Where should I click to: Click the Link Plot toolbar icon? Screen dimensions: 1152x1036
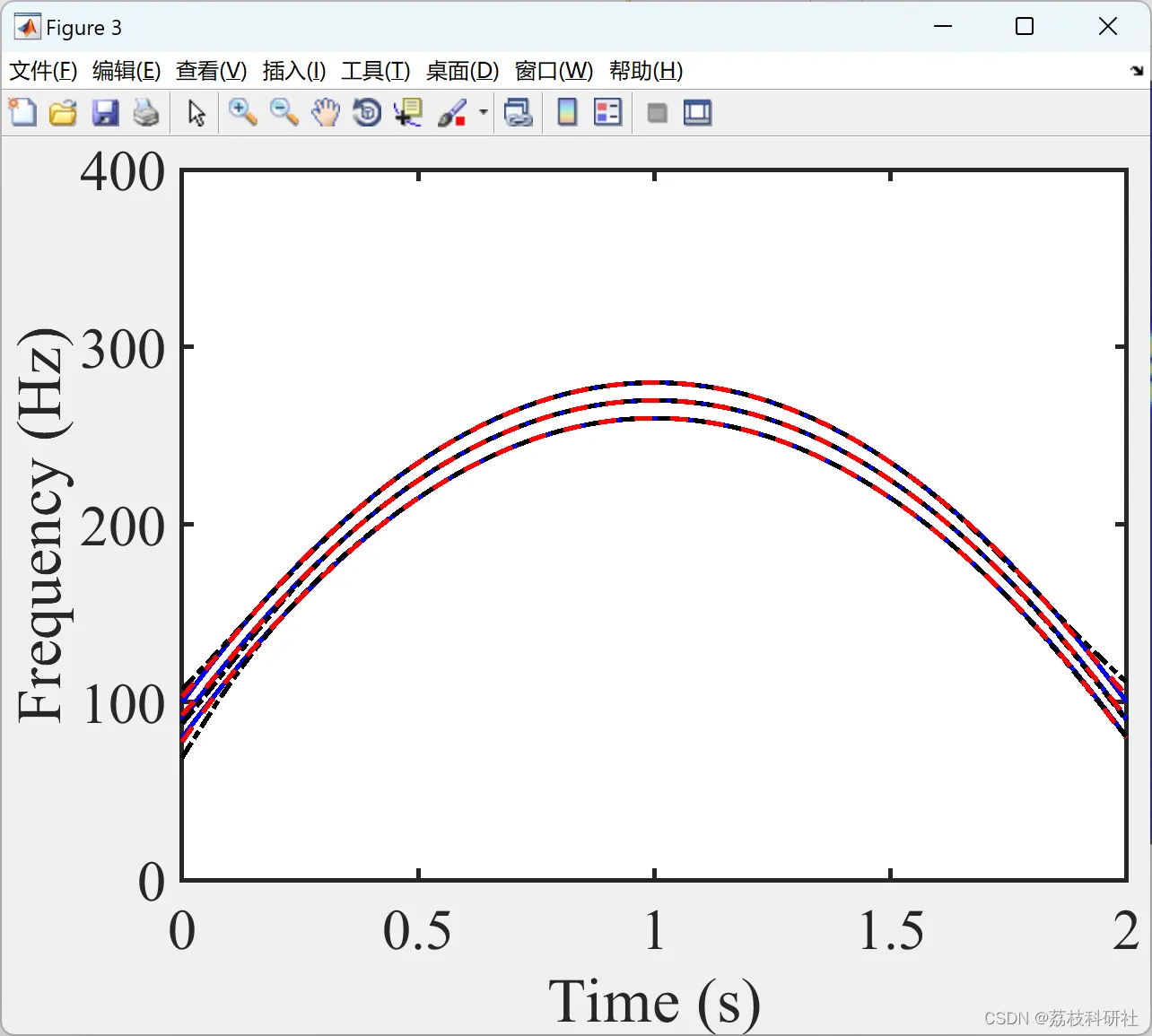coord(519,113)
